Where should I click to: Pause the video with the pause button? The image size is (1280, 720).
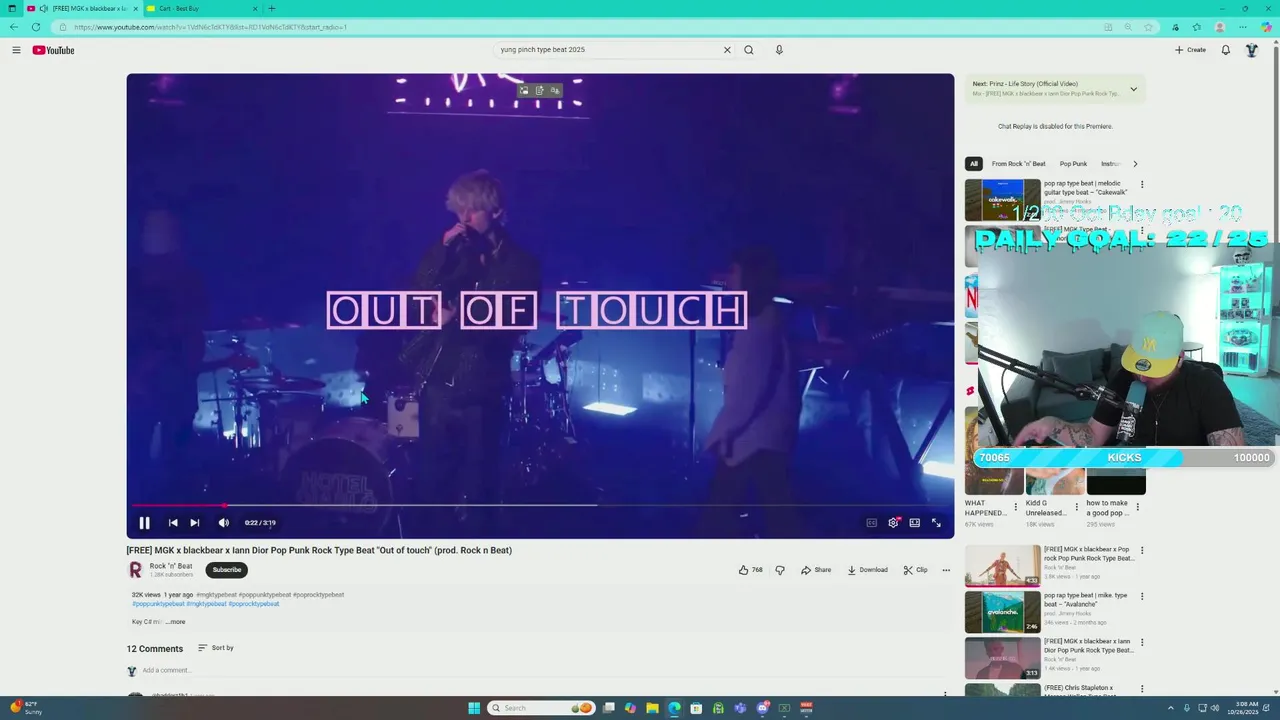[x=144, y=523]
